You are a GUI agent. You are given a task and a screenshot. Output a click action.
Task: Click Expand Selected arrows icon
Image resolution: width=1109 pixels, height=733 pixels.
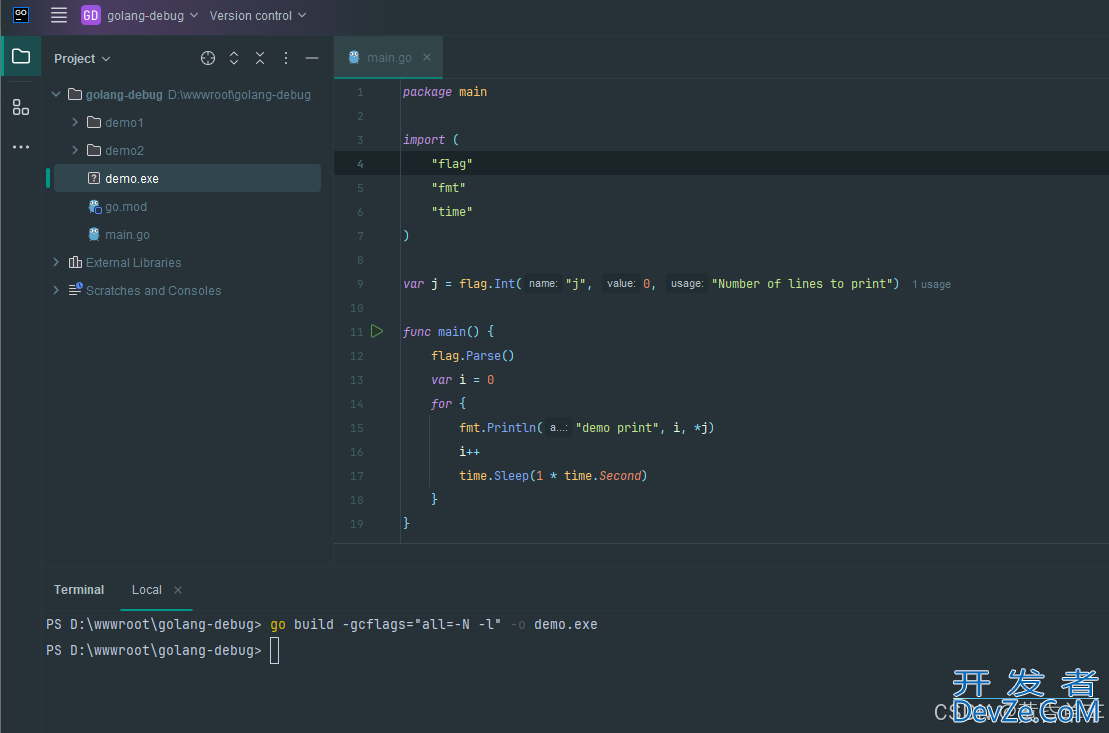pos(234,58)
